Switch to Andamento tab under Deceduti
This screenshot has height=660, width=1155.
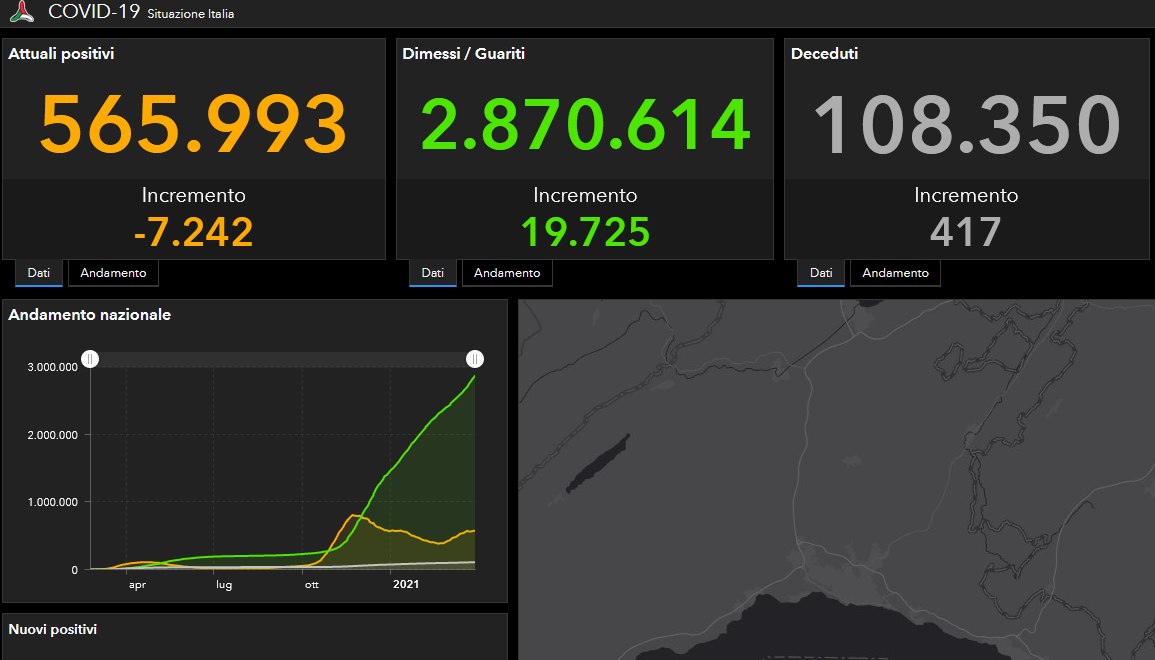[895, 273]
